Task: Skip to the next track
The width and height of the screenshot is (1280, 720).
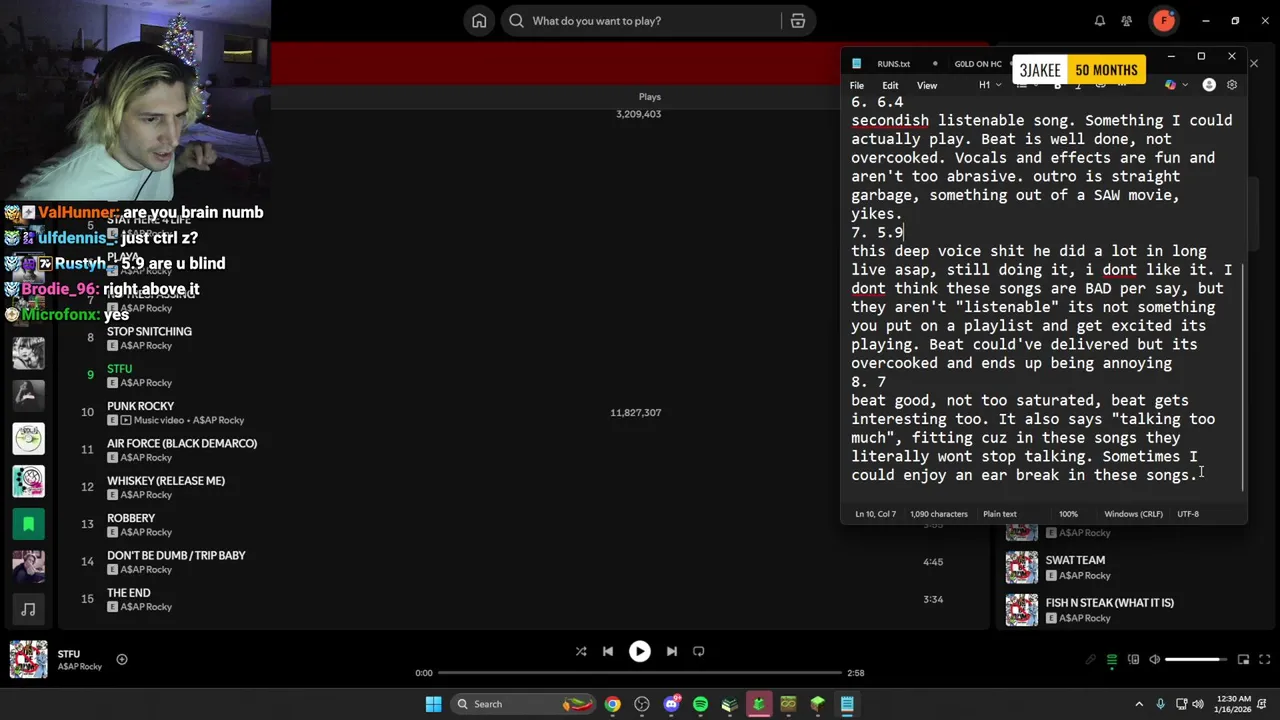Action: point(672,651)
